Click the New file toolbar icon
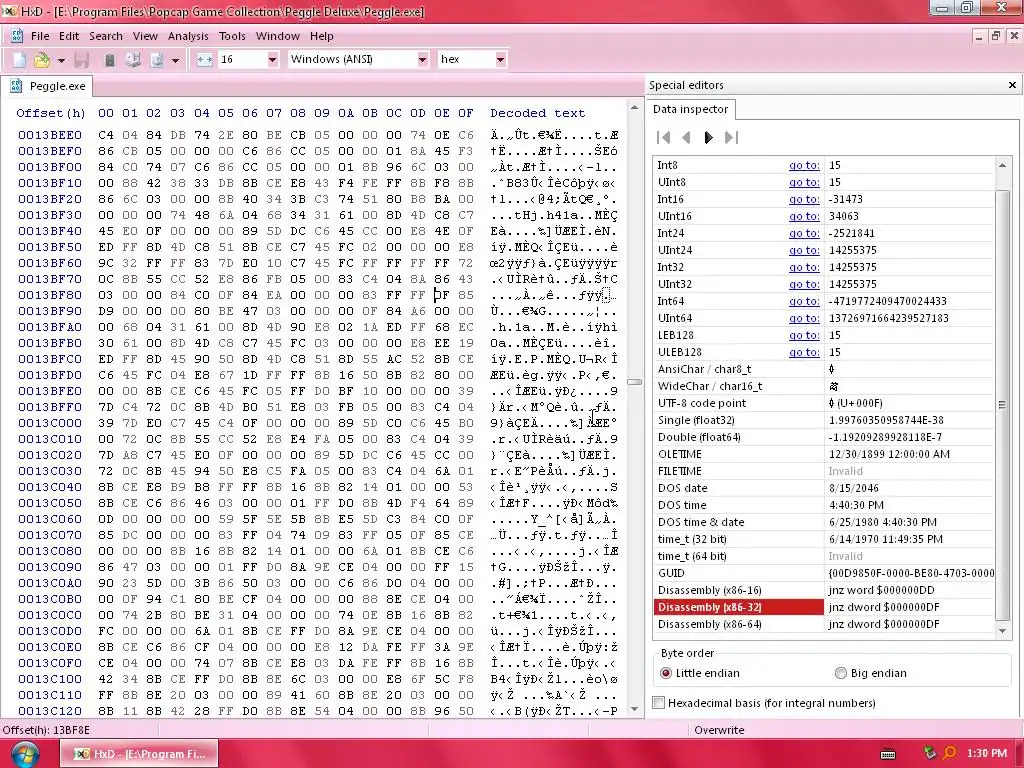Image resolution: width=1024 pixels, height=768 pixels. [x=20, y=59]
